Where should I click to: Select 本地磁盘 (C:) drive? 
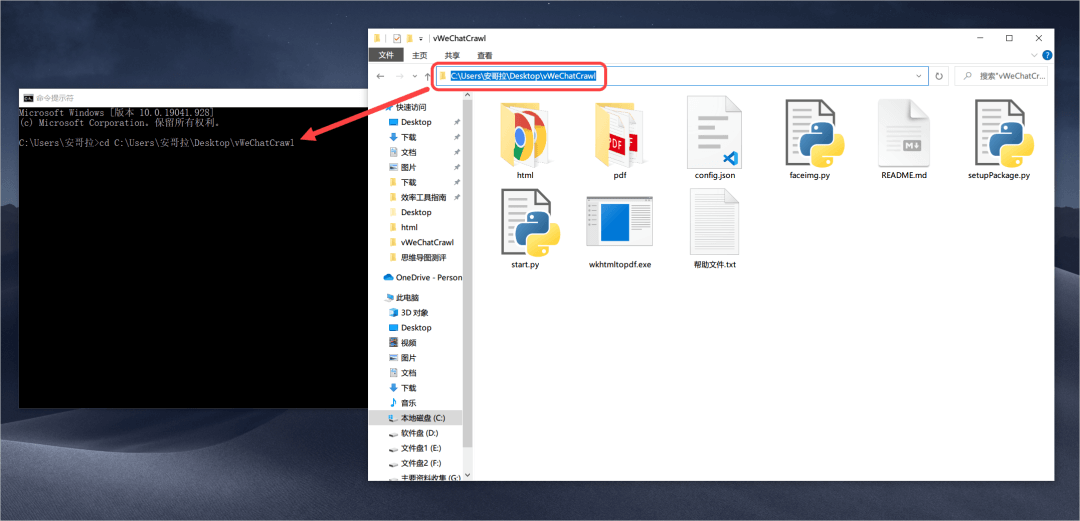(417, 418)
